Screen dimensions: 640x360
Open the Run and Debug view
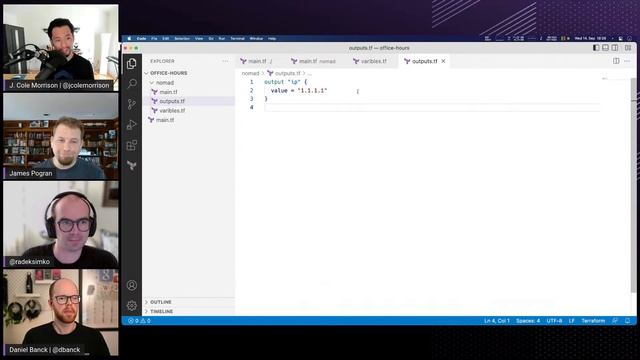(131, 124)
